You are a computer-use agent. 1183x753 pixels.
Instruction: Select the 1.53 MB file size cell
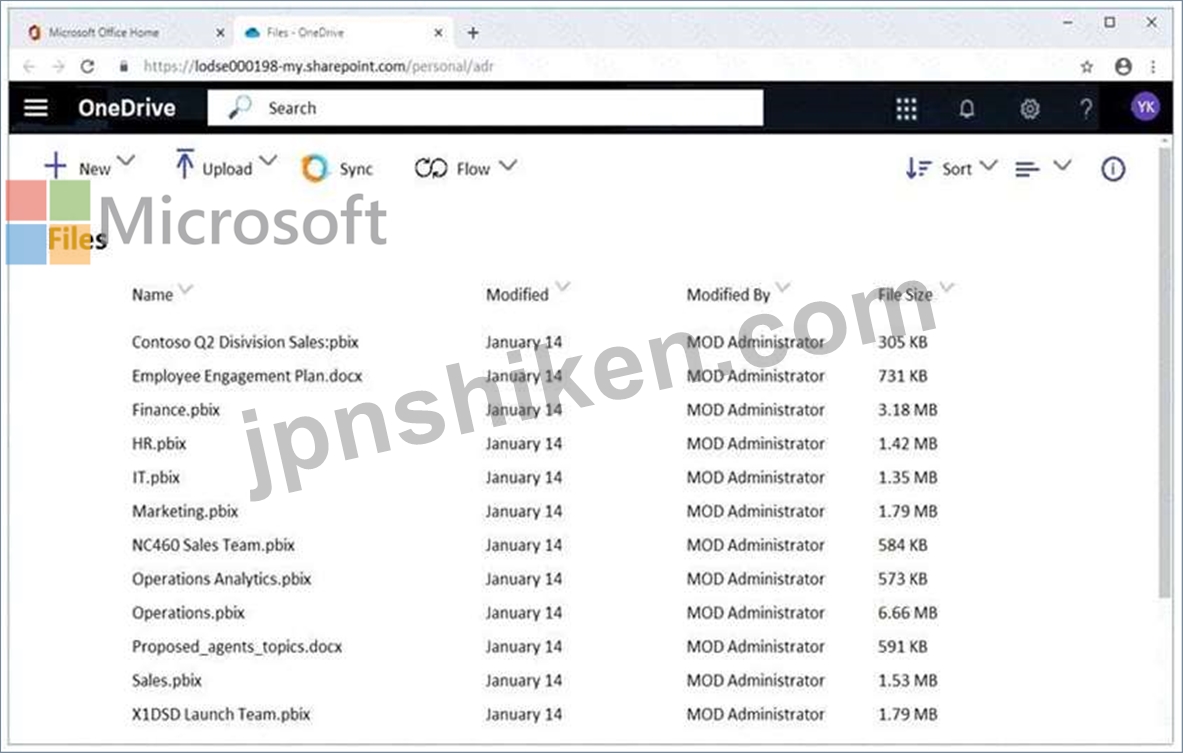coord(908,681)
